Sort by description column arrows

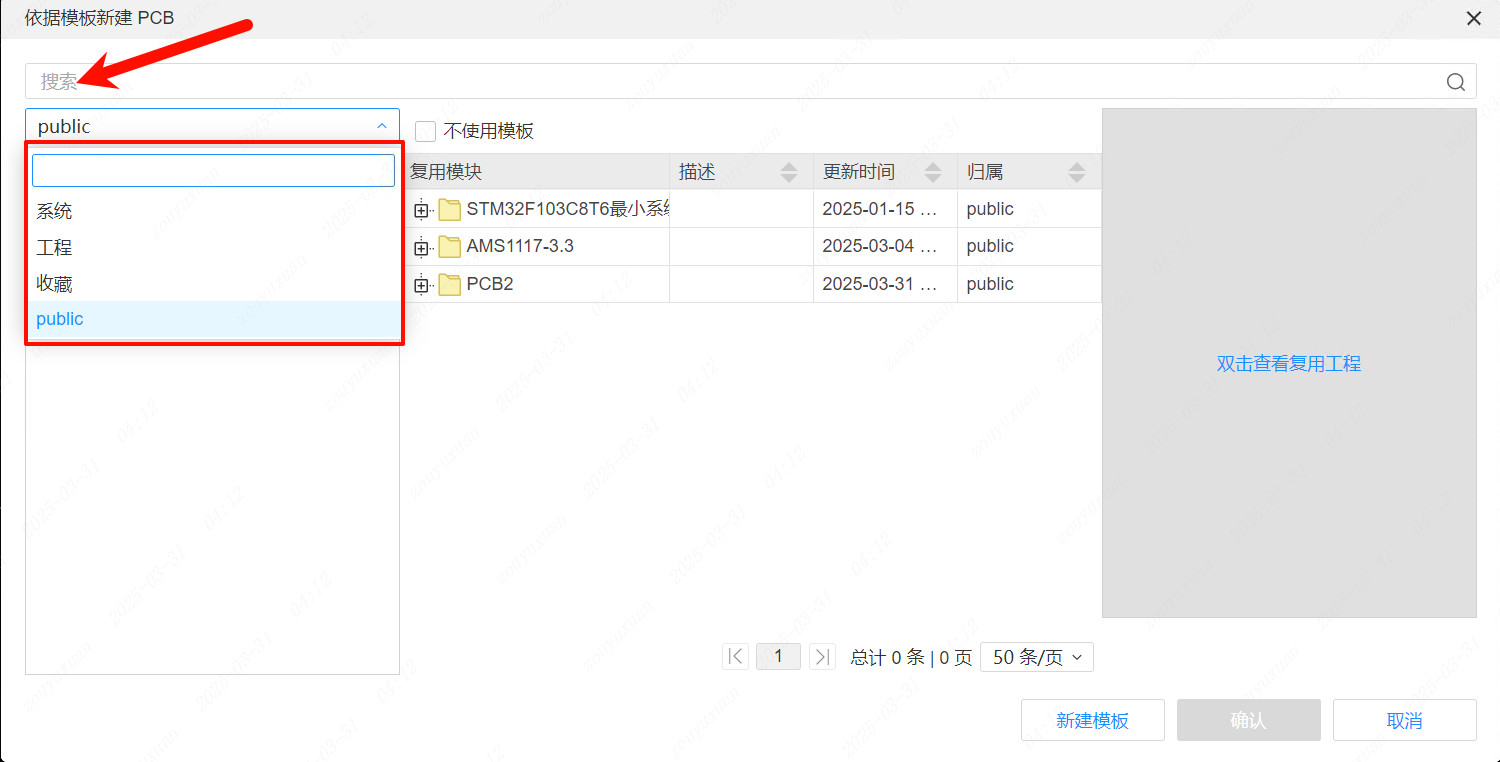789,172
